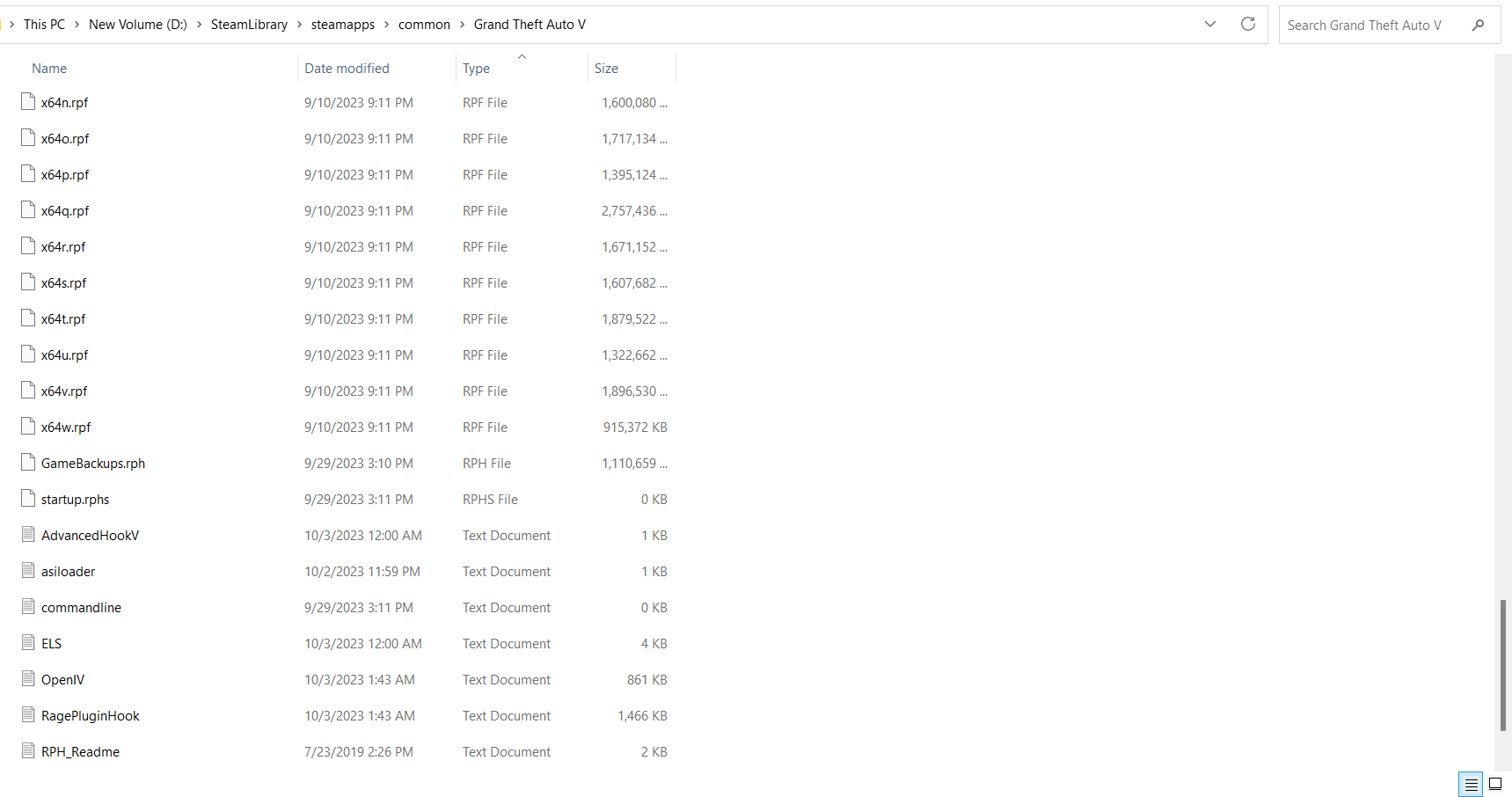1512x797 pixels.
Task: Click the x64v.rpf file icon
Action: (x=28, y=391)
